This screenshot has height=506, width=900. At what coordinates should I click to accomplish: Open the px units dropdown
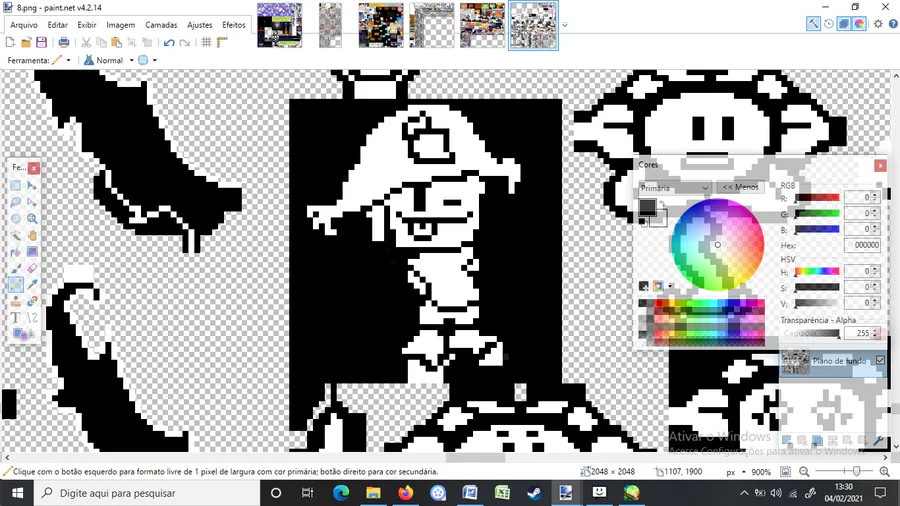(x=744, y=472)
